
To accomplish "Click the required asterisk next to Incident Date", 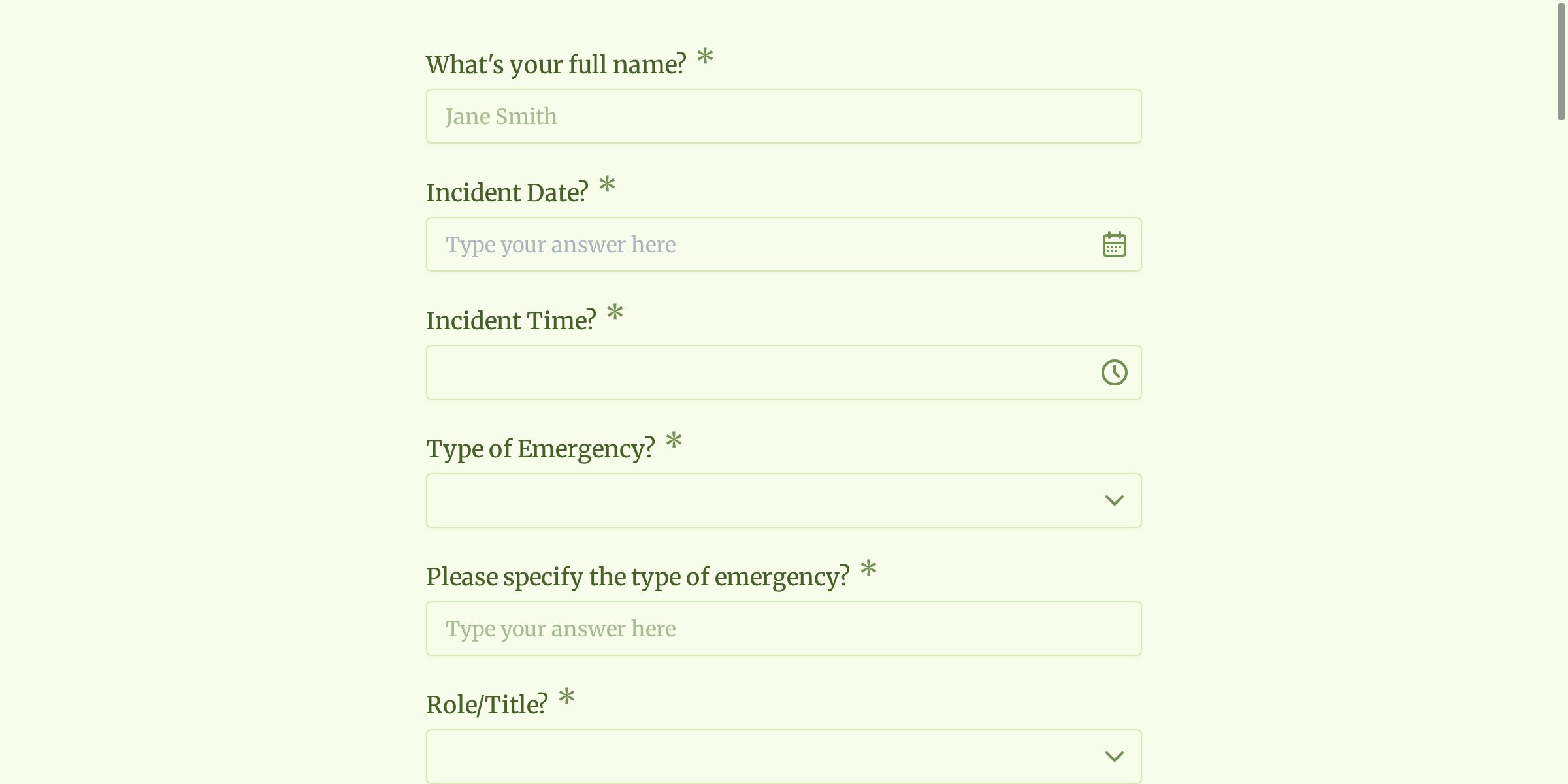I will [607, 185].
